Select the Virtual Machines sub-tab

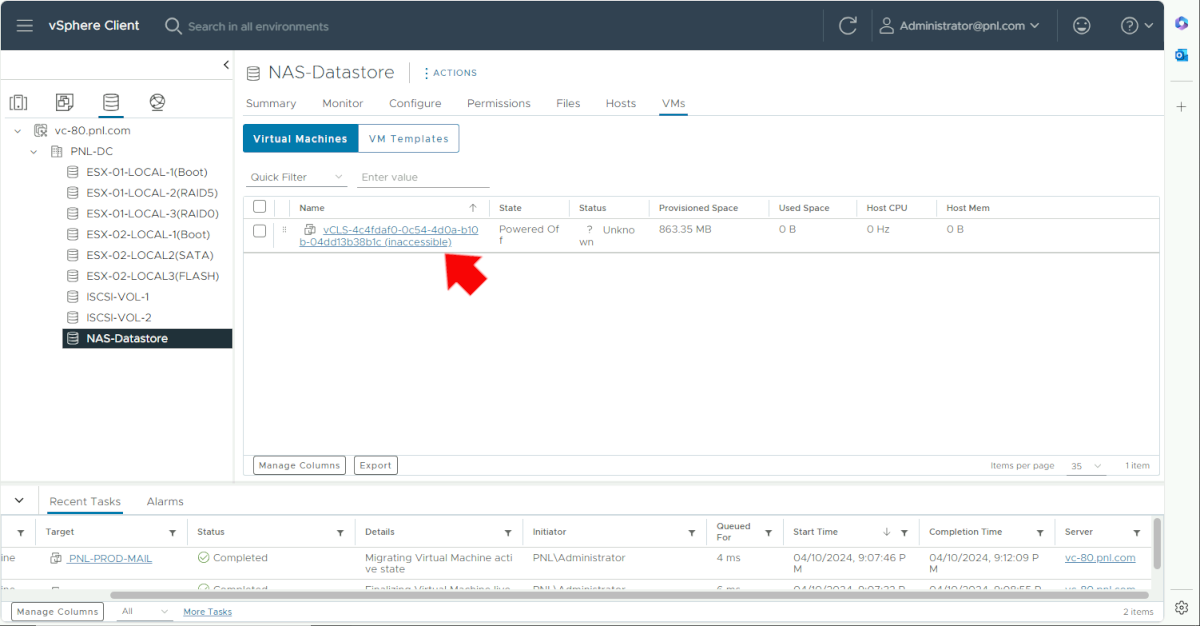(x=300, y=139)
